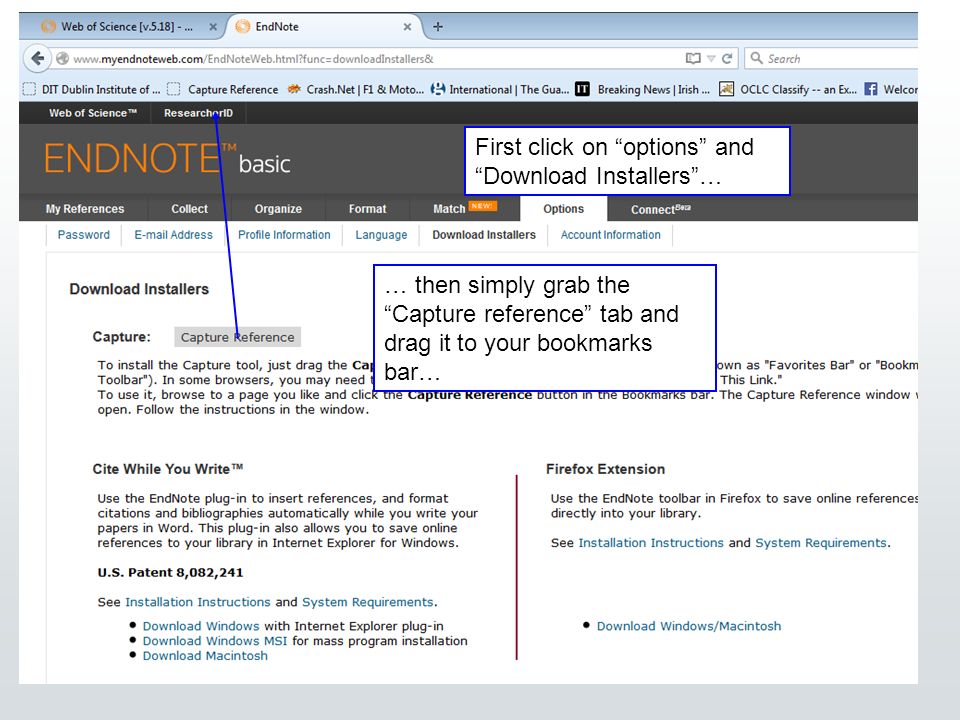Click the ENDNOTE basic logo
This screenshot has height=720, width=960.
click(167, 159)
